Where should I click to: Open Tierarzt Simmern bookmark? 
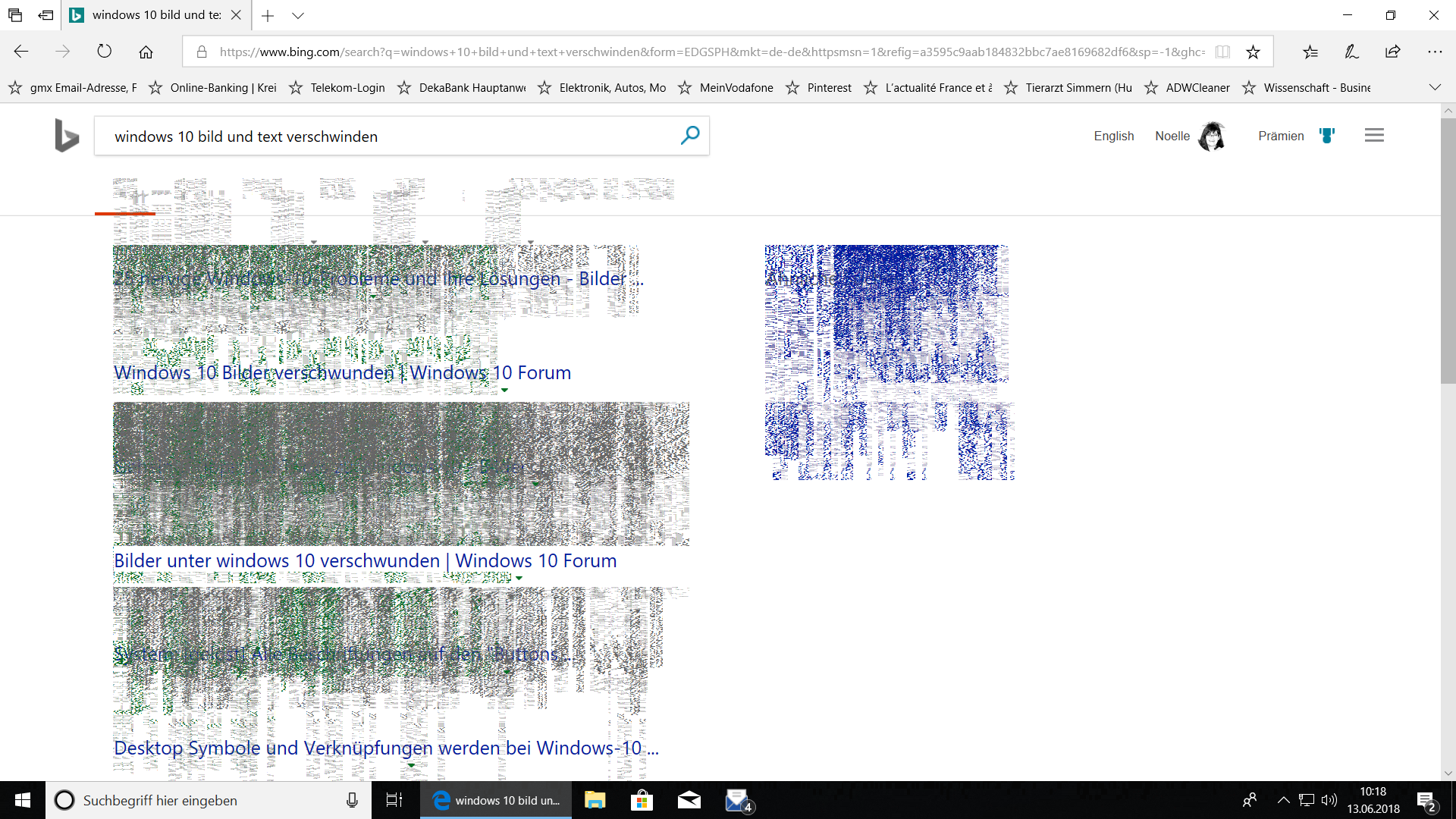(x=1068, y=88)
